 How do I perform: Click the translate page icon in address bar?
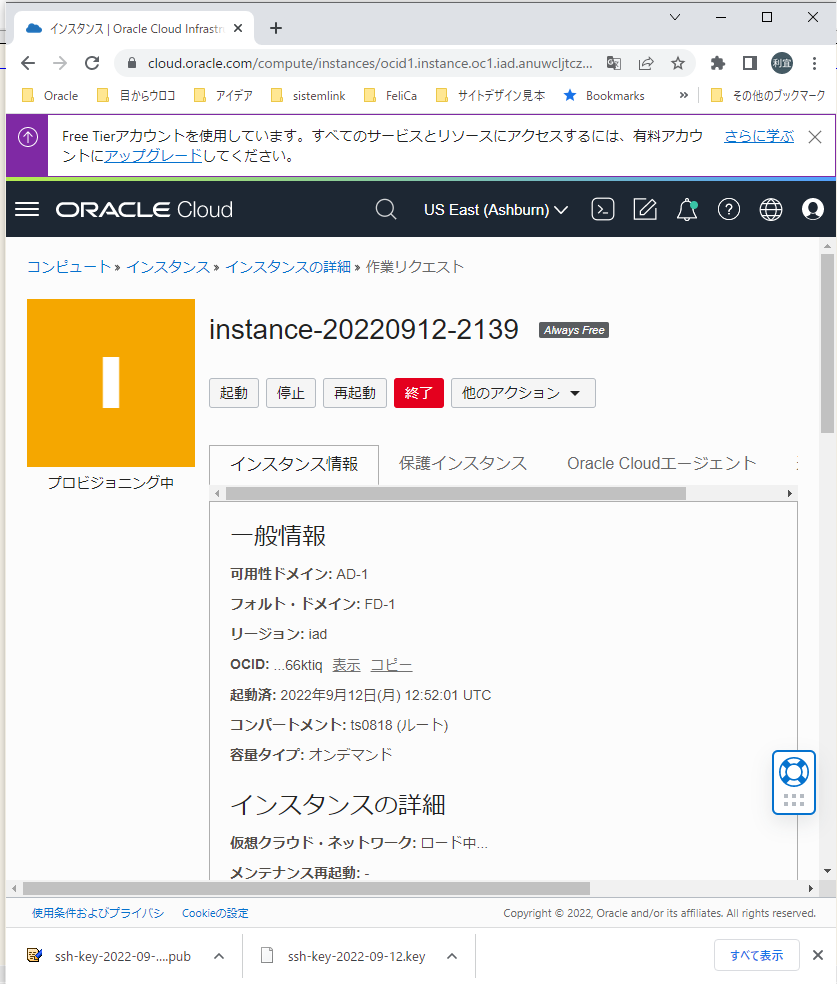[x=614, y=63]
